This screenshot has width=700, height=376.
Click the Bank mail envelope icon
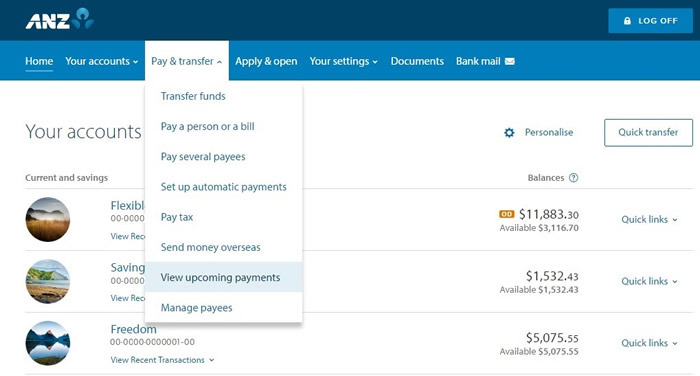click(509, 61)
